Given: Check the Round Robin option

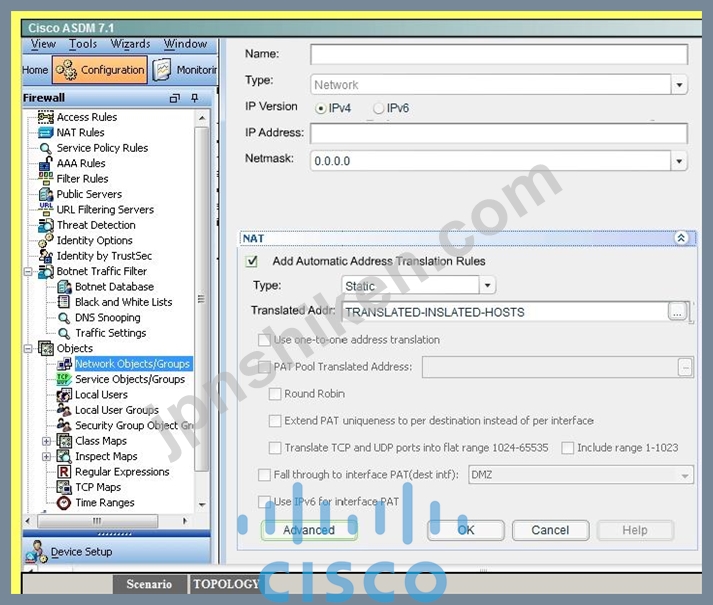Looking at the screenshot, I should coord(275,394).
